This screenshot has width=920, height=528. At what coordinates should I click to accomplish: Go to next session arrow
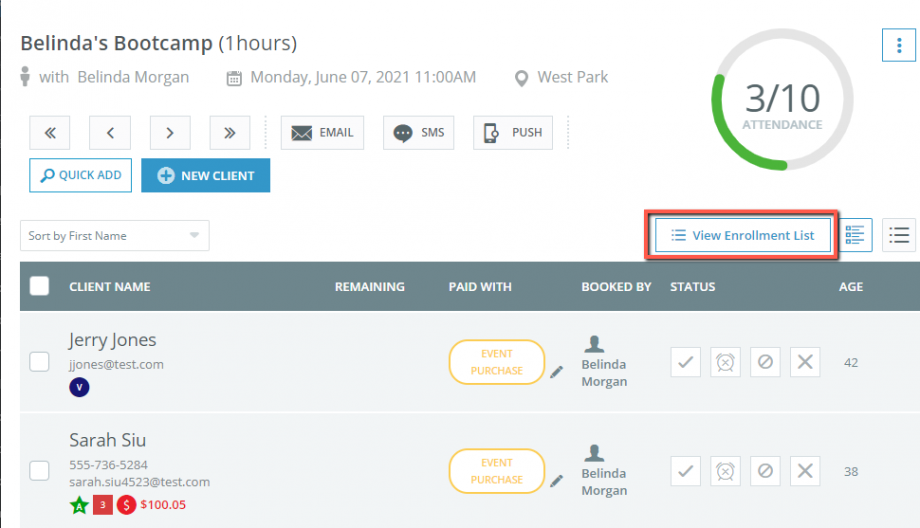coord(170,133)
